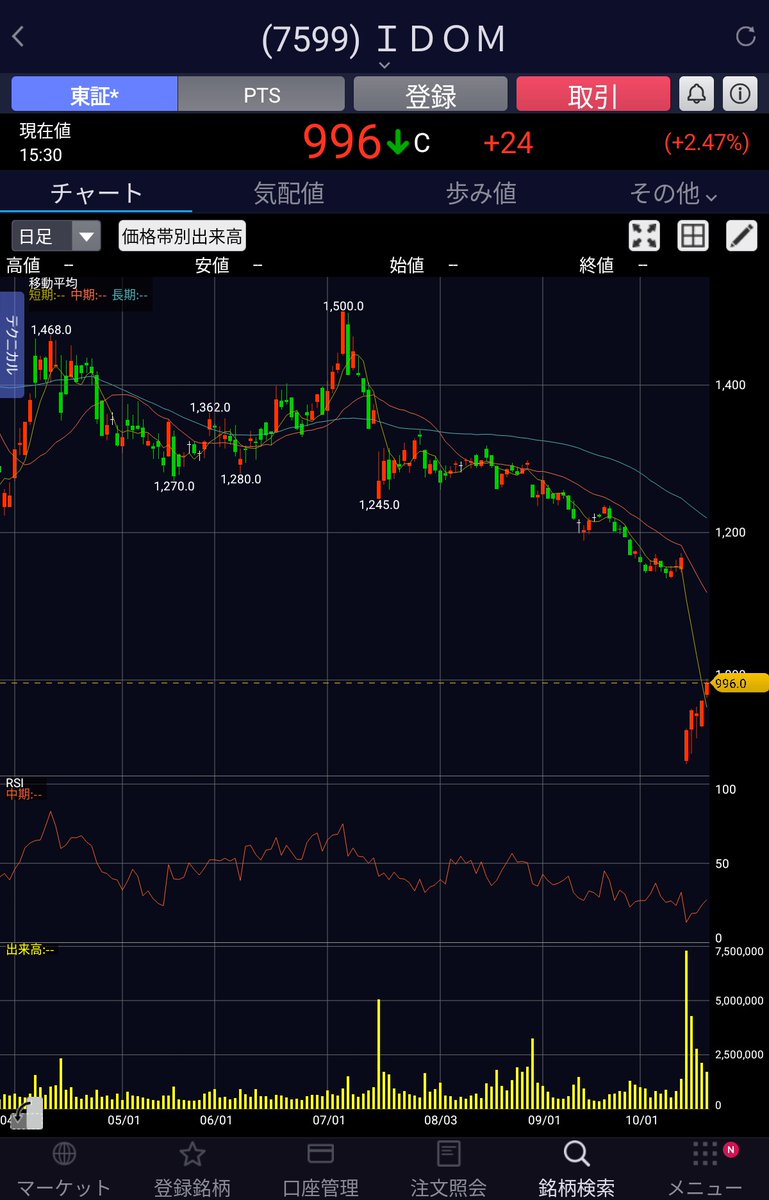769x1200 pixels.
Task: Tap the 1,468.0 price label
Action: [x=51, y=329]
